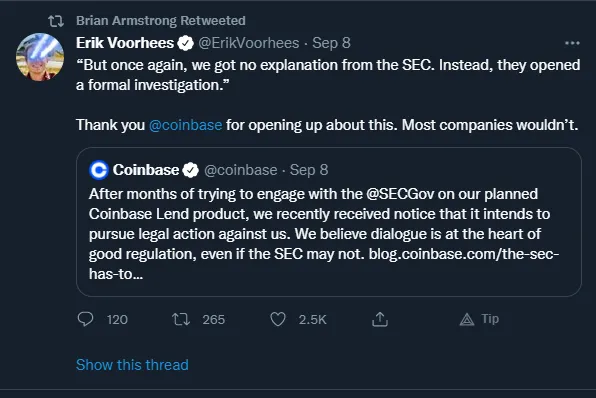
Task: Click the Coinbase verified badge
Action: pos(191,170)
